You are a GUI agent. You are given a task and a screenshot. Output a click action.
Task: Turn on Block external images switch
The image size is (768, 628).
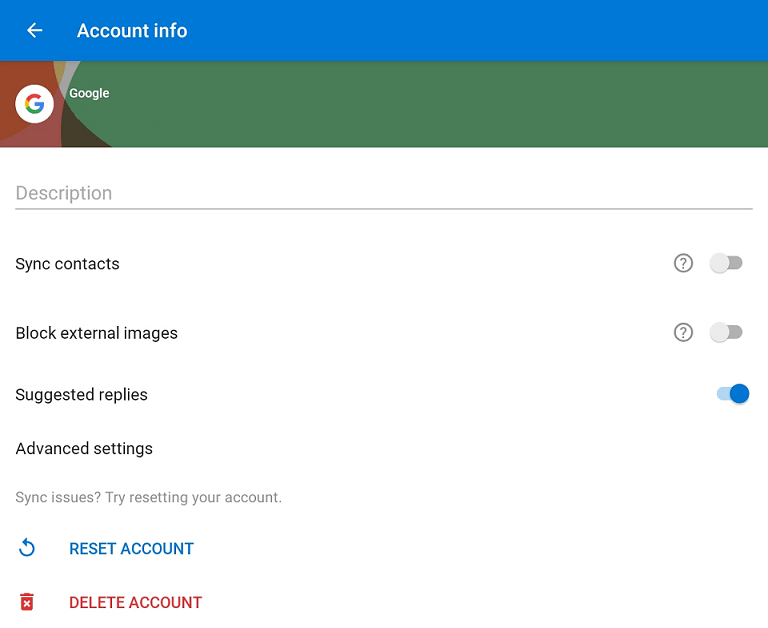coord(726,332)
